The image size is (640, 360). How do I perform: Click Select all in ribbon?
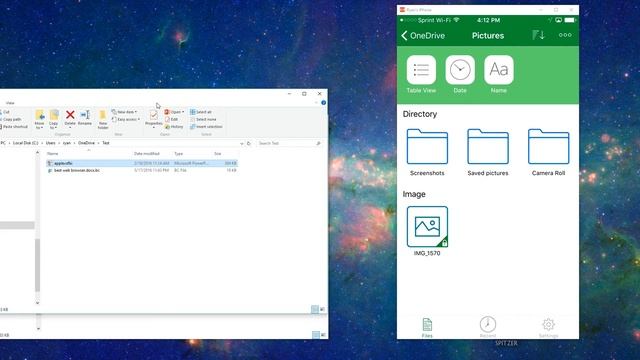(201, 112)
